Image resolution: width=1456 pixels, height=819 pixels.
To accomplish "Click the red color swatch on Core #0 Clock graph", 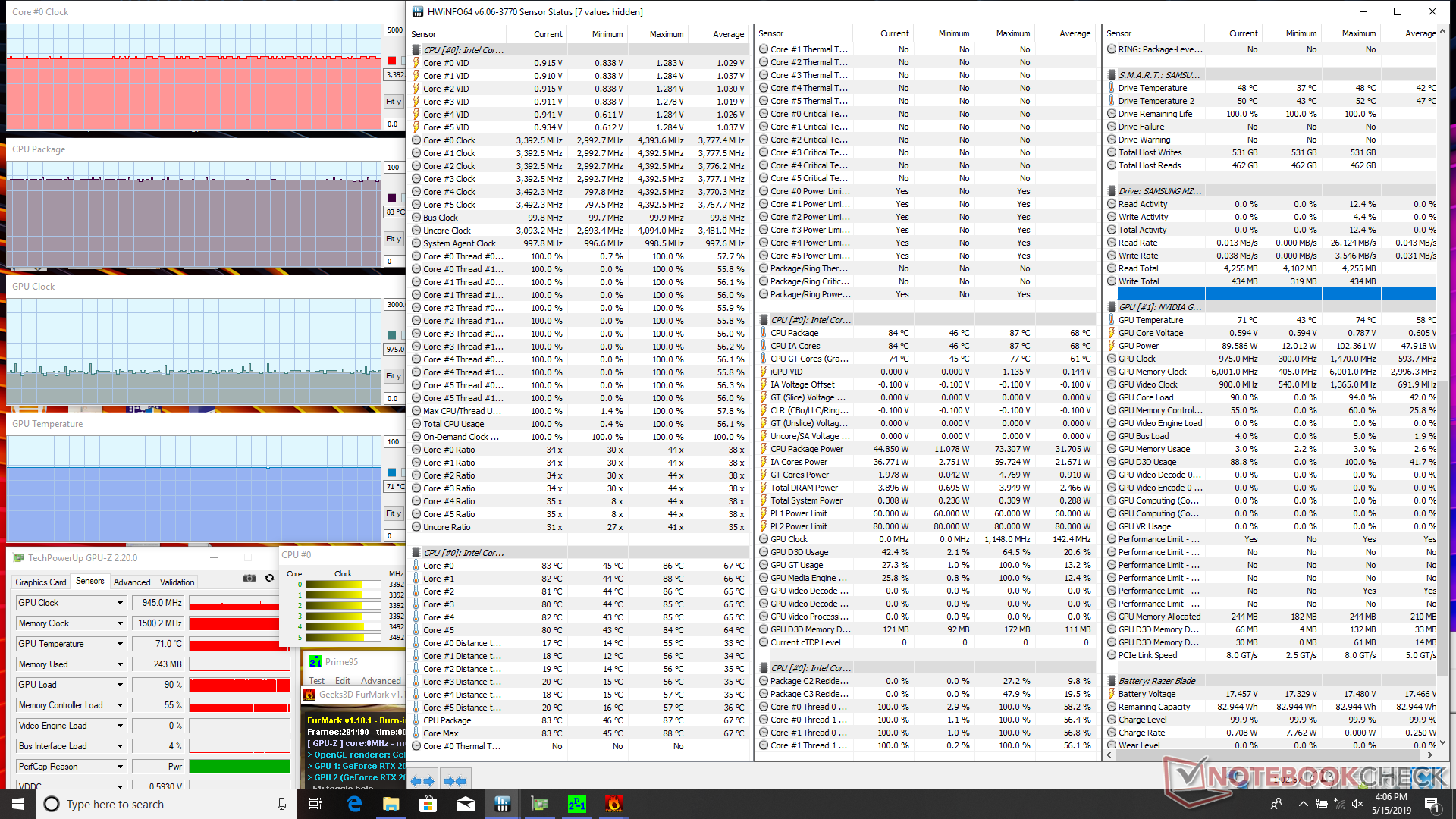I will [x=392, y=61].
